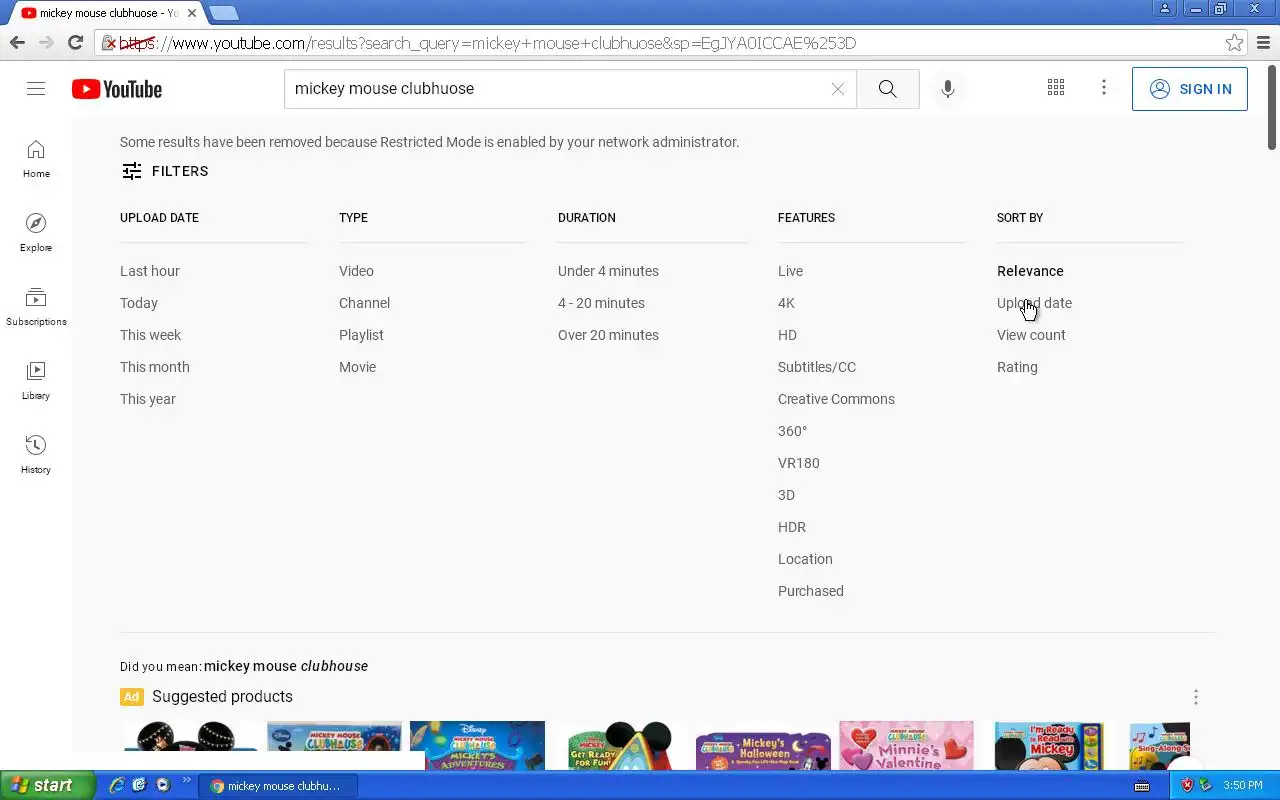The image size is (1280, 800).
Task: Click the insecure HTTPS warning icon
Action: [x=110, y=43]
